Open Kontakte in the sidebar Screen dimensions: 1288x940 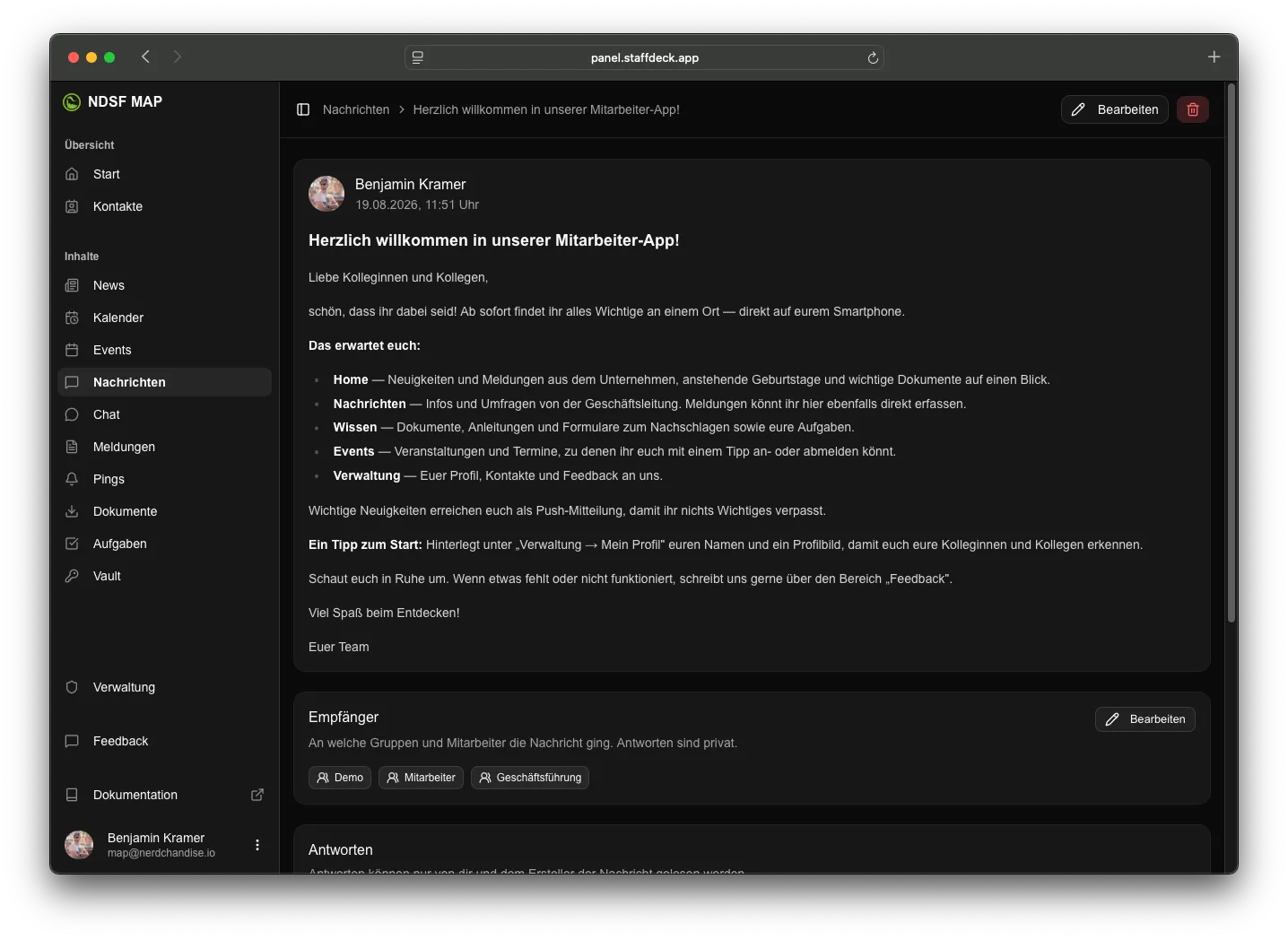165,206
